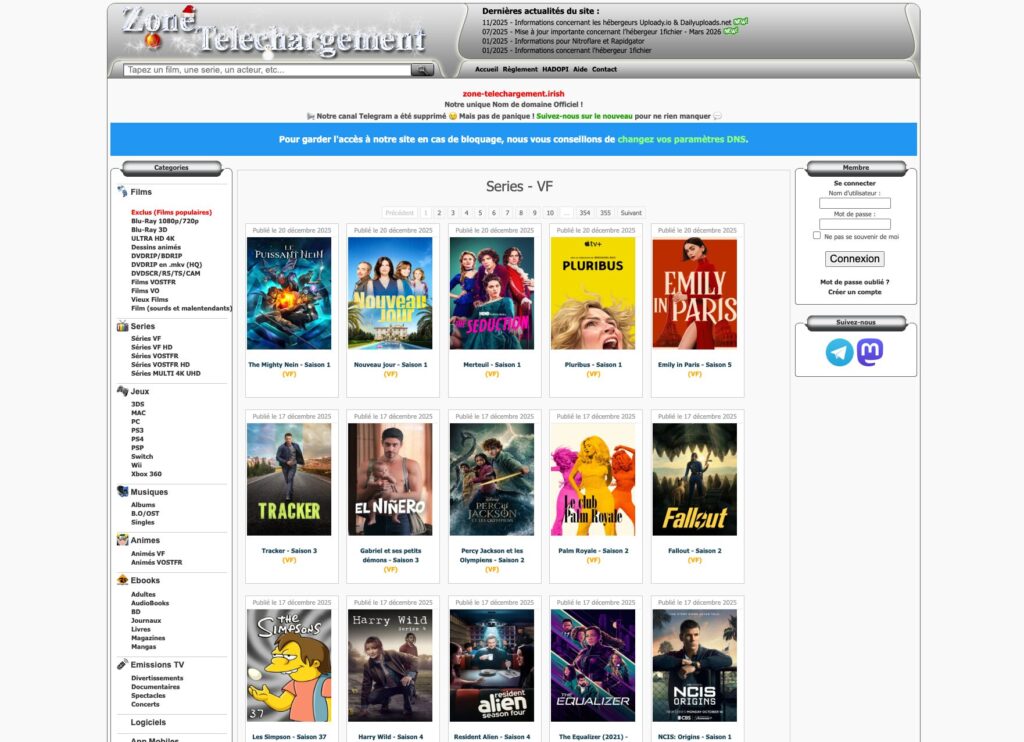The height and width of the screenshot is (742, 1024).
Task: Click the Jeux gamepad icon
Action: (122, 391)
